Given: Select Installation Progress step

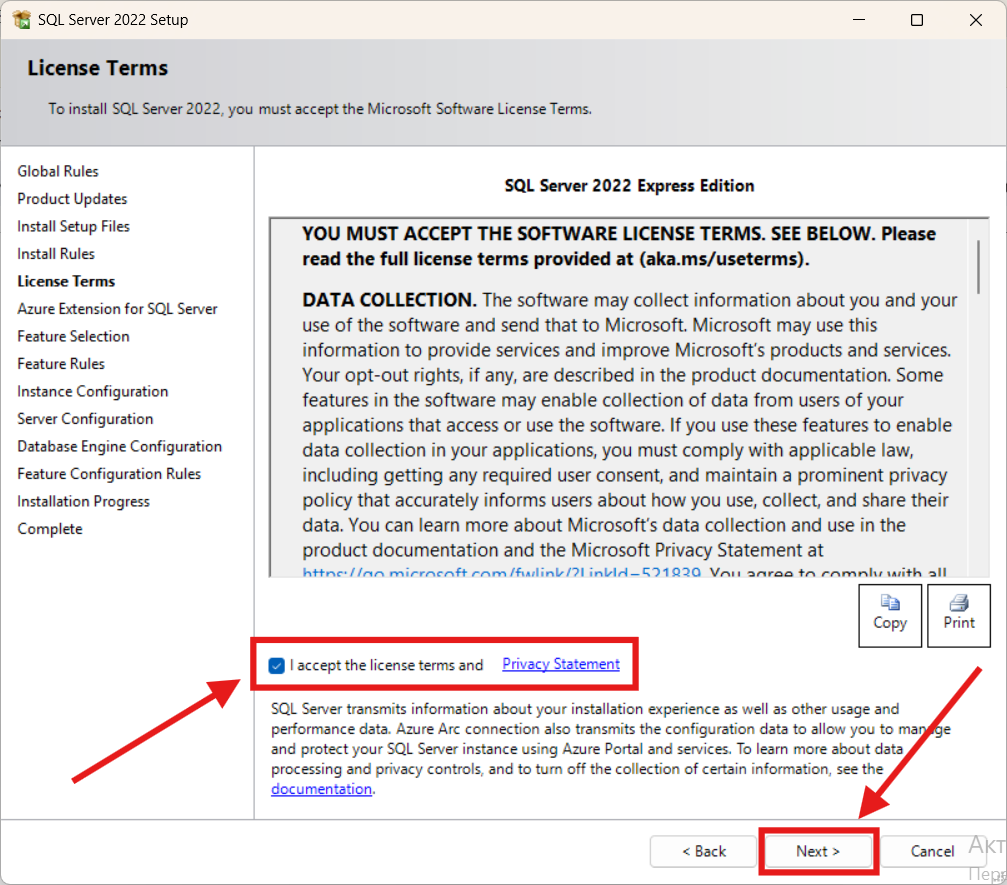Looking at the screenshot, I should point(83,501).
